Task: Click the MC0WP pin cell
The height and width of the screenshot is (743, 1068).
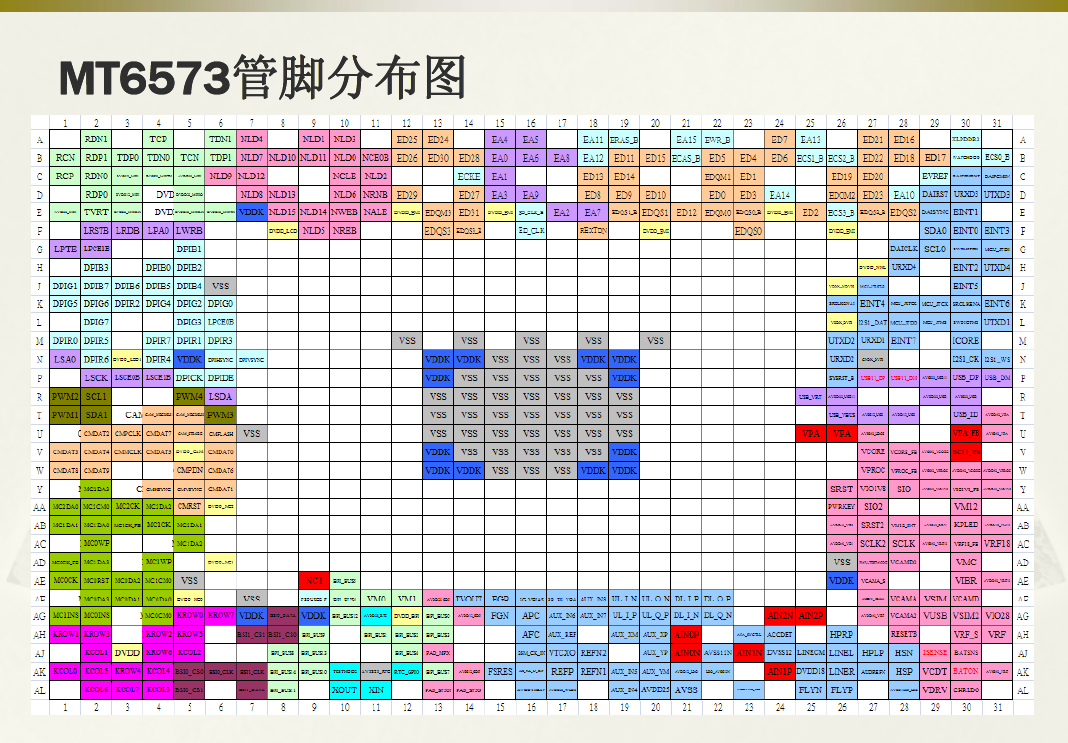Action: 96,543
